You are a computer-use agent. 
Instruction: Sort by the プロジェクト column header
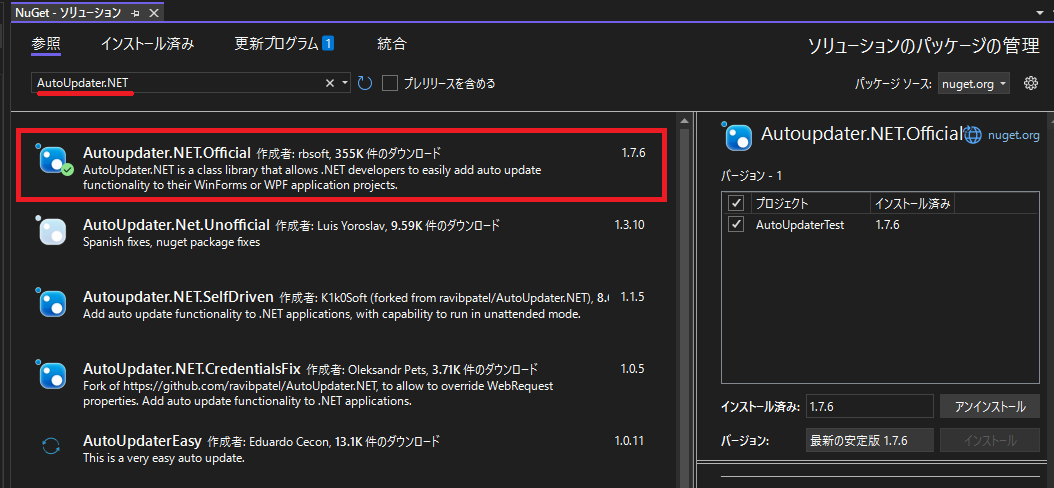(x=809, y=204)
